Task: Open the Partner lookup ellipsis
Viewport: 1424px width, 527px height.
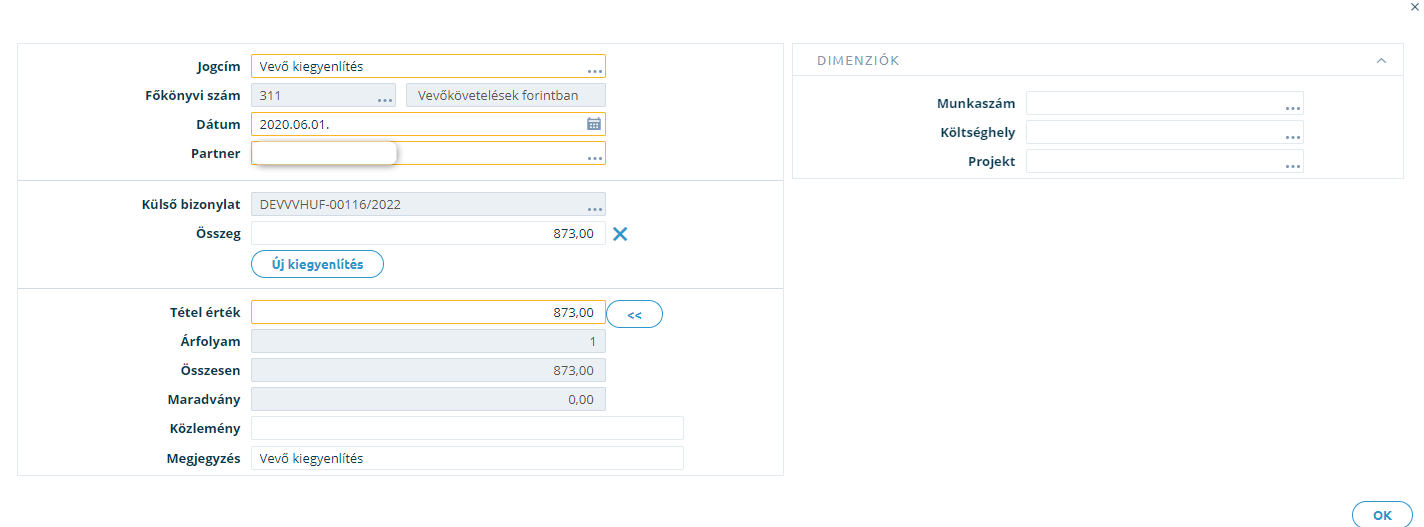Action: [595, 157]
